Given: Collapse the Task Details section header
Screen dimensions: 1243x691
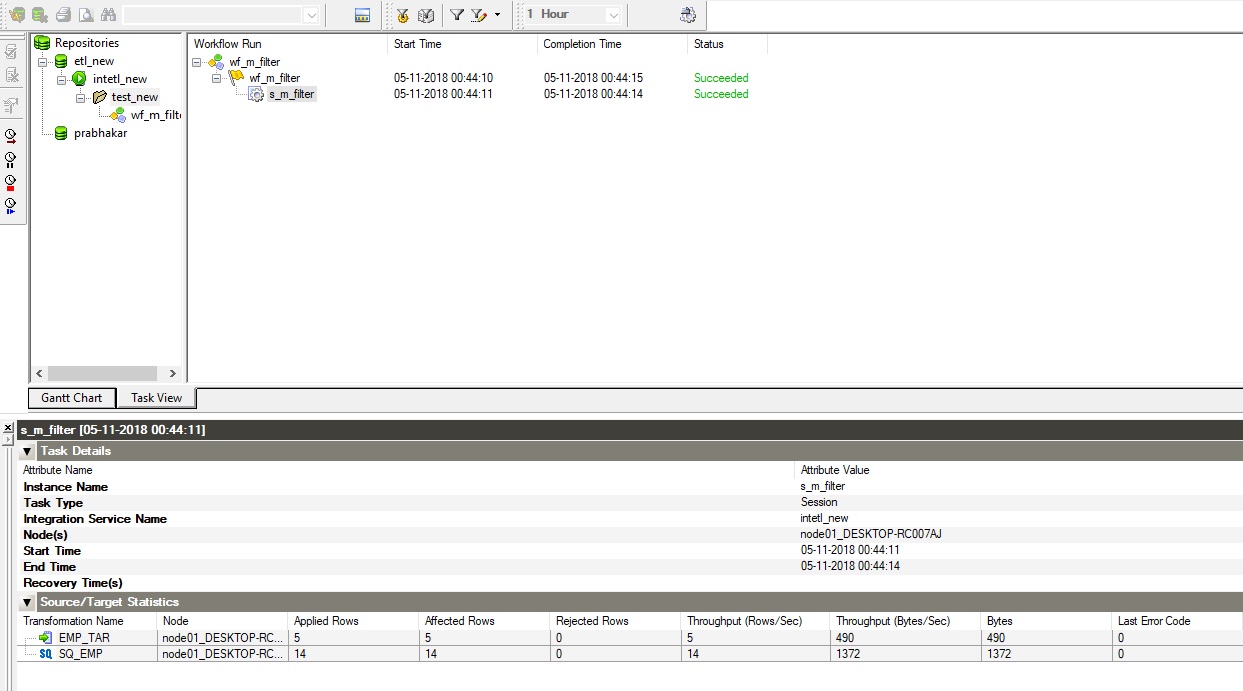Looking at the screenshot, I should pyautogui.click(x=27, y=450).
